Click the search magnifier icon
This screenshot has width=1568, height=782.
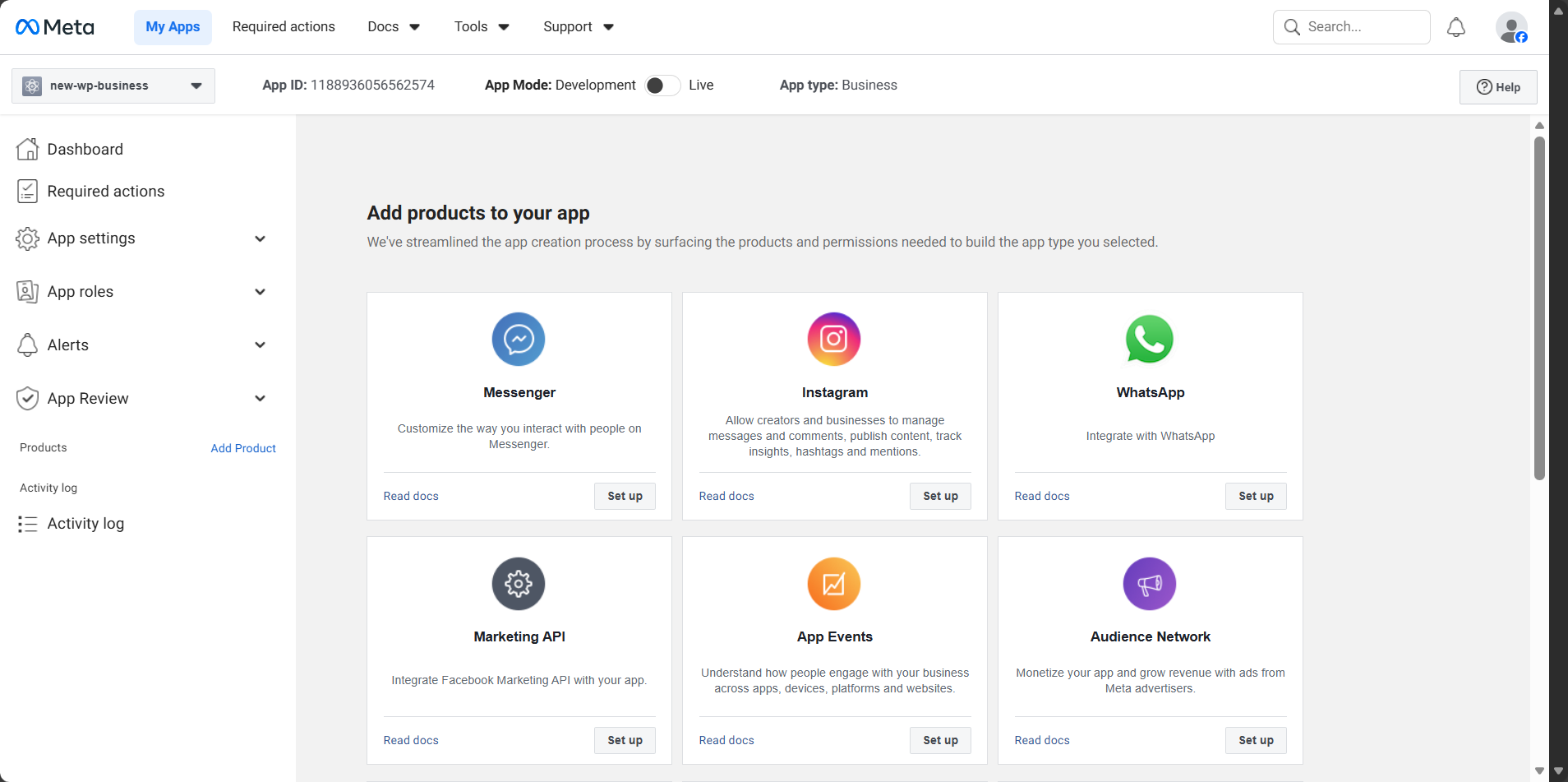coord(1292,27)
